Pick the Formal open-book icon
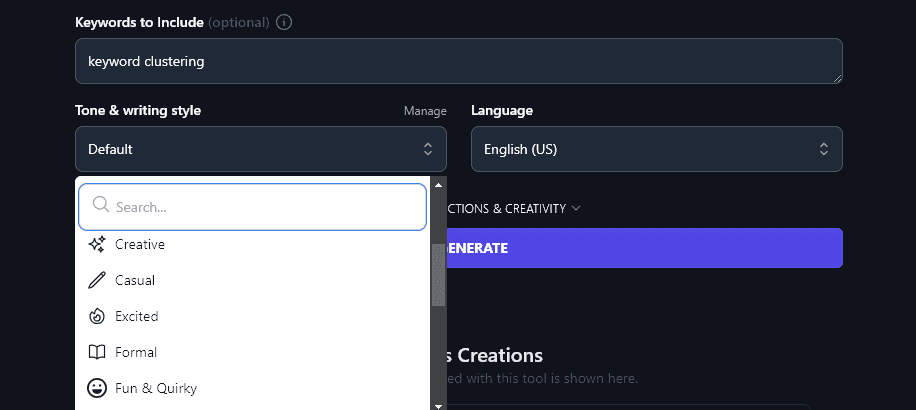This screenshot has height=410, width=916. pyautogui.click(x=97, y=352)
